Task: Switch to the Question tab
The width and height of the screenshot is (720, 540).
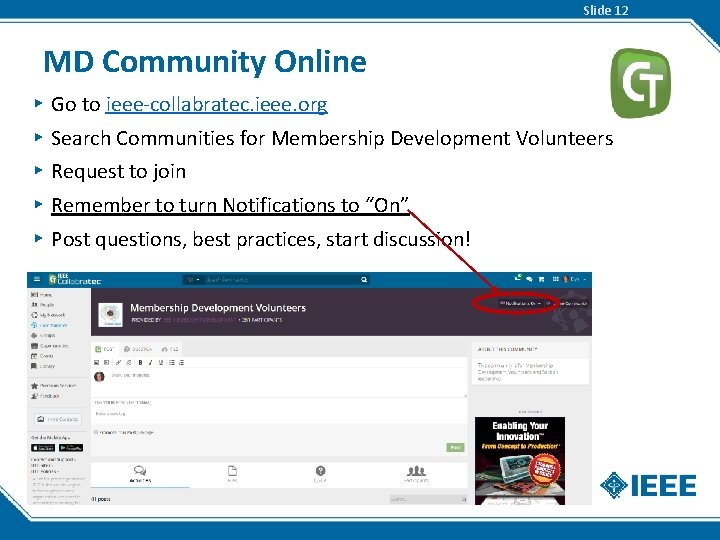Action: click(x=138, y=349)
